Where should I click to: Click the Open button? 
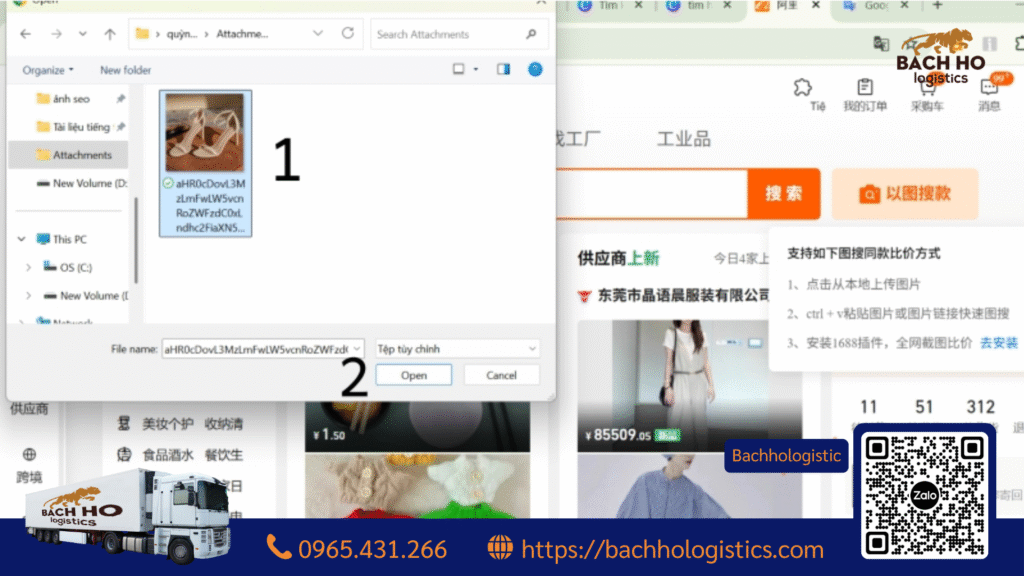tap(413, 375)
